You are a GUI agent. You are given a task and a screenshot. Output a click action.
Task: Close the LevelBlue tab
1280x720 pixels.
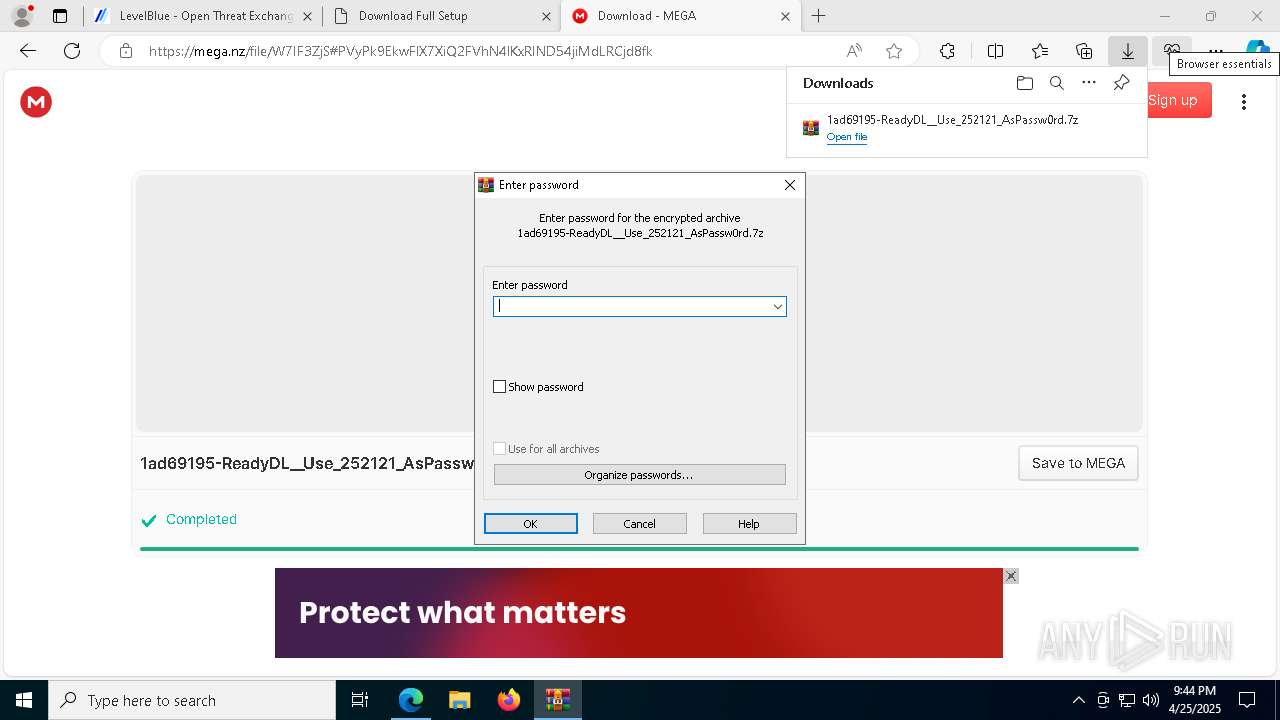(307, 16)
